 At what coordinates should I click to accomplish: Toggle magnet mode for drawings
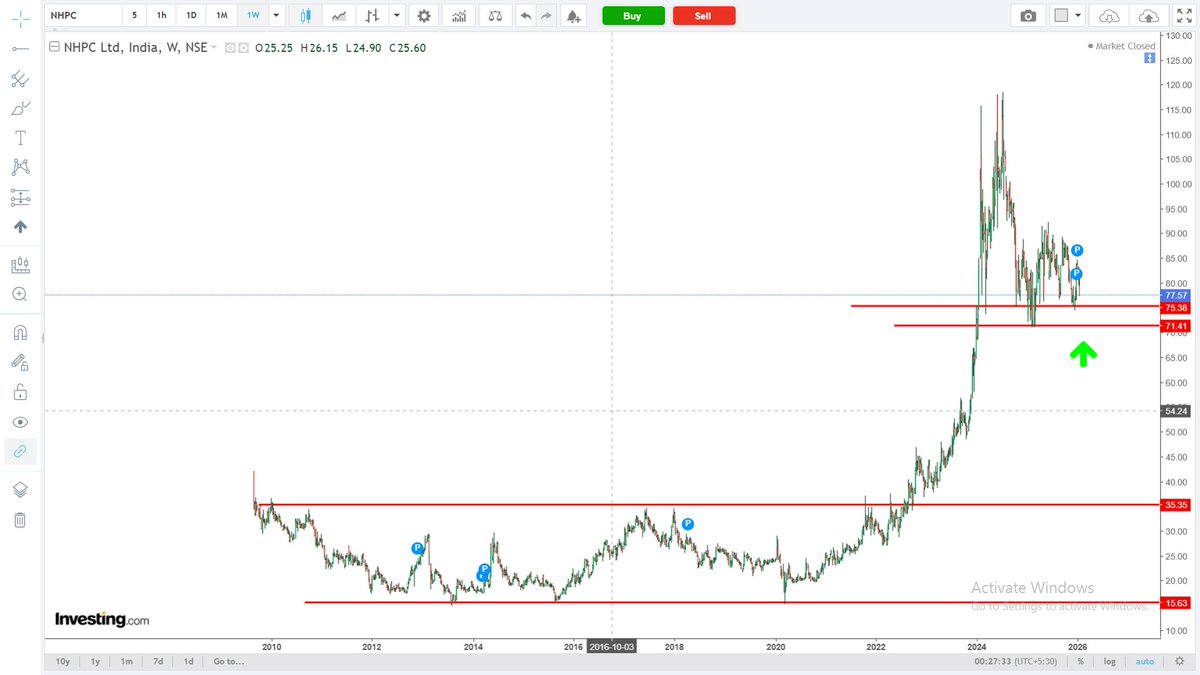point(20,333)
